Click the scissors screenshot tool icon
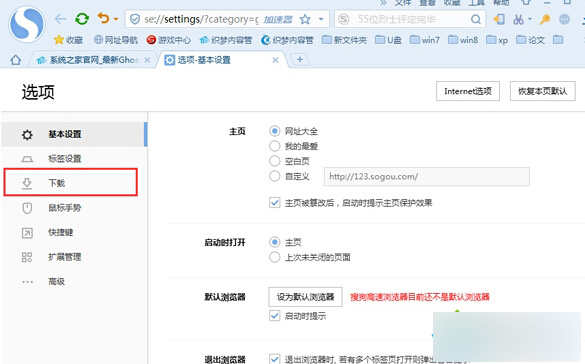This screenshot has width=585, height=364. (518, 19)
